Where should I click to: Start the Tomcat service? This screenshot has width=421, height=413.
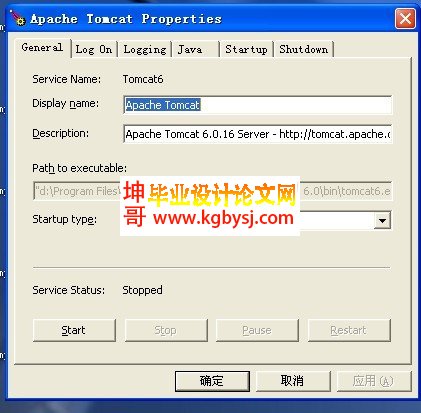pyautogui.click(x=74, y=330)
